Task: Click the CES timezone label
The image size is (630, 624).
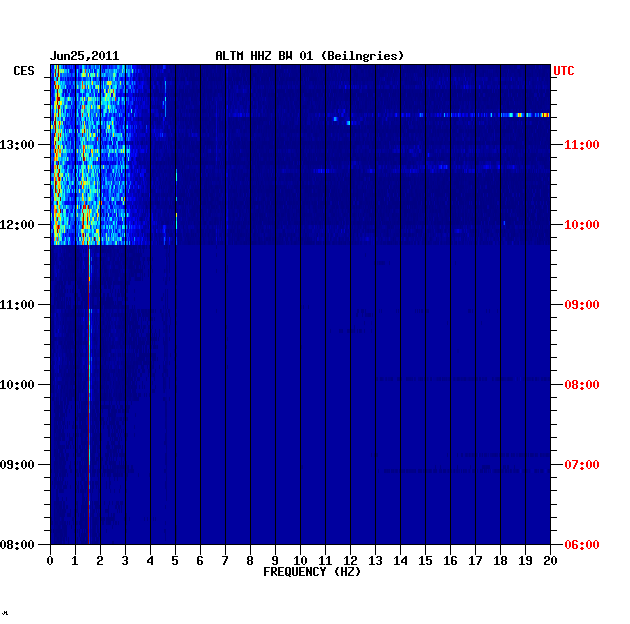Action: pos(24,71)
